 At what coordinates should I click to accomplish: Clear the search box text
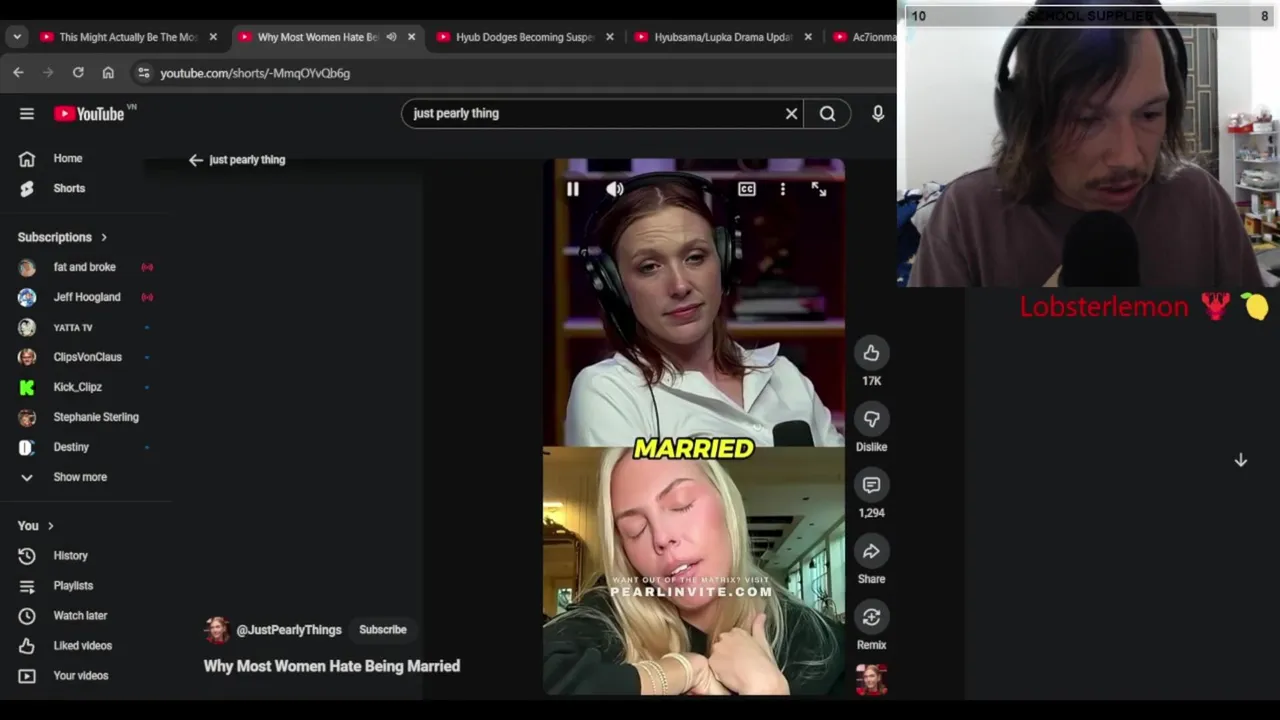pyautogui.click(x=791, y=114)
